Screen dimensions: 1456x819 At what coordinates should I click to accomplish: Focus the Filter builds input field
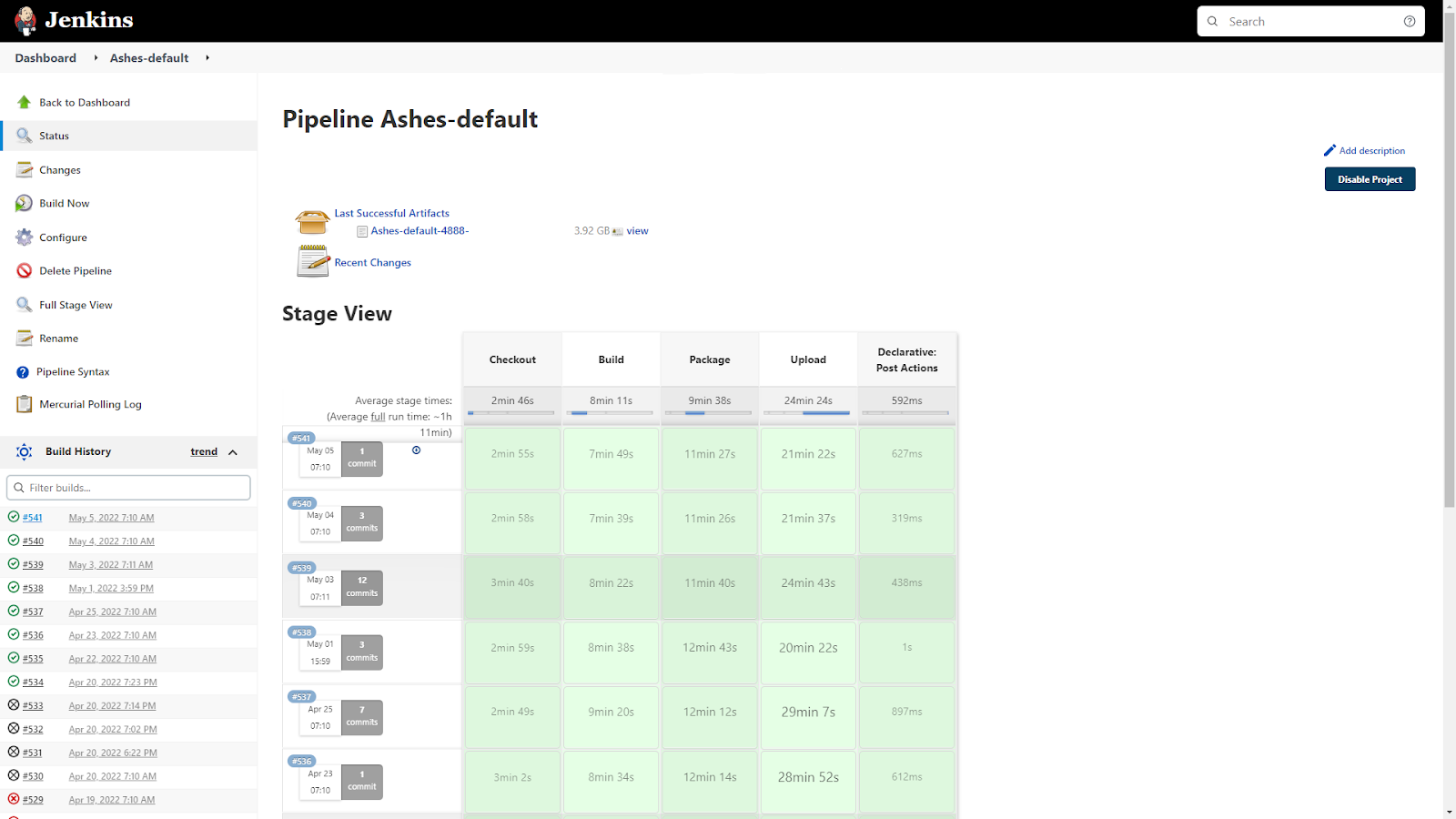point(128,488)
